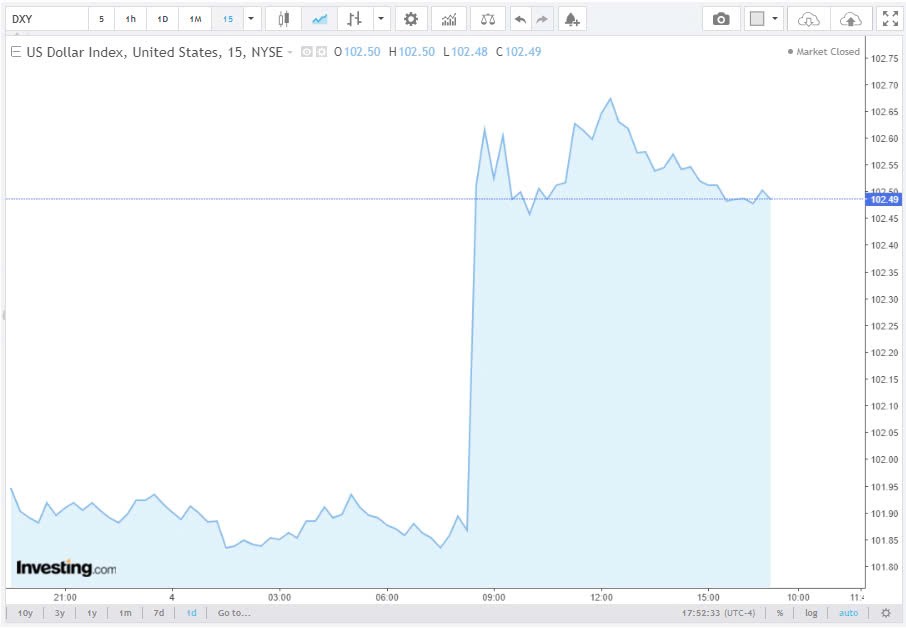
Task: Open the Go to... date selector
Action: pos(231,612)
